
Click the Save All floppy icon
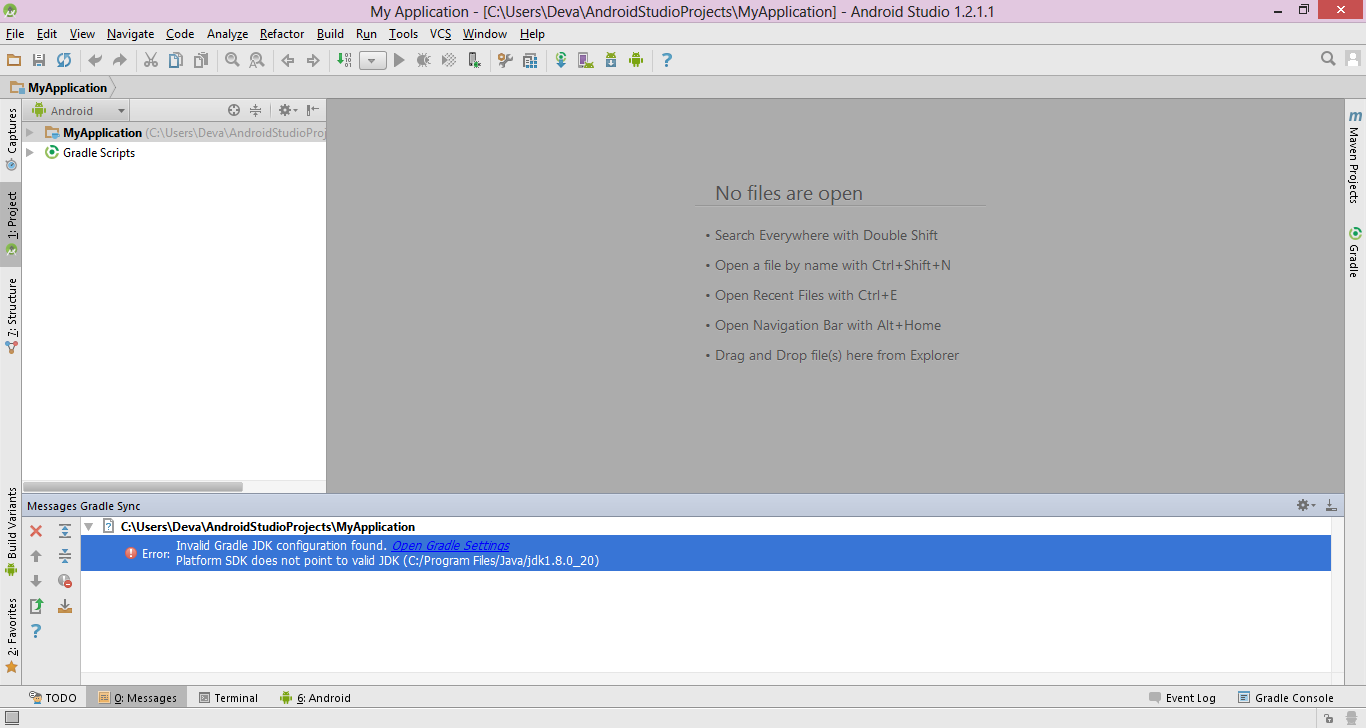39,60
